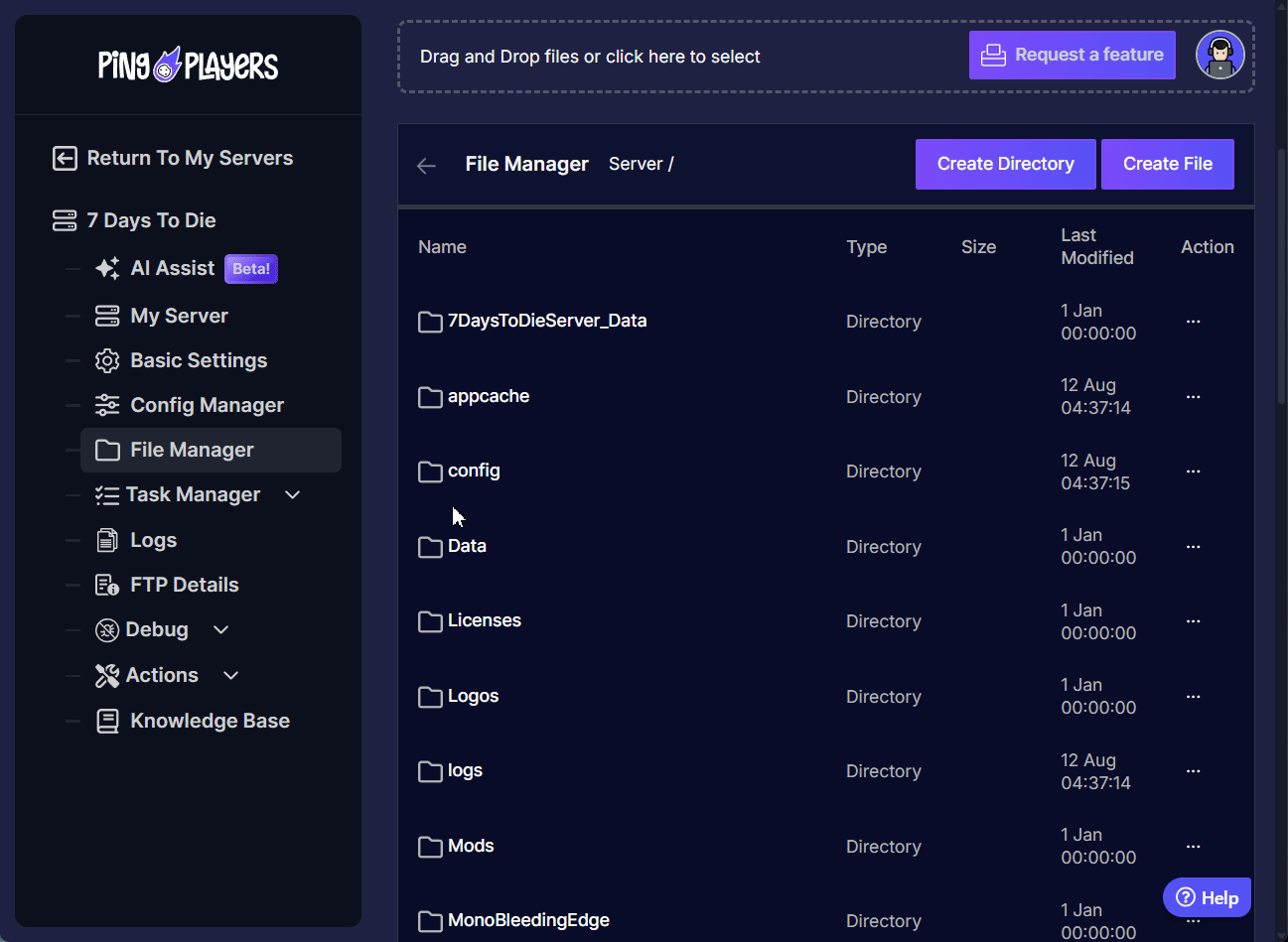Open action menu for appcache row
Viewport: 1288px width, 942px height.
pos(1194,397)
